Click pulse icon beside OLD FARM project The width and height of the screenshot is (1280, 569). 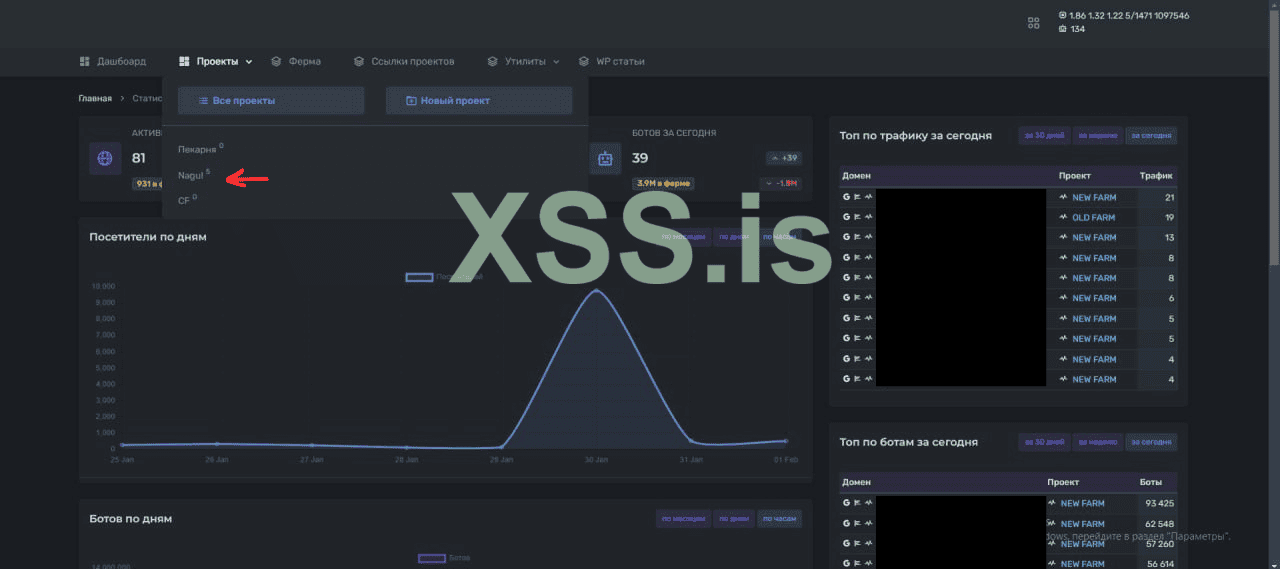pos(1063,217)
